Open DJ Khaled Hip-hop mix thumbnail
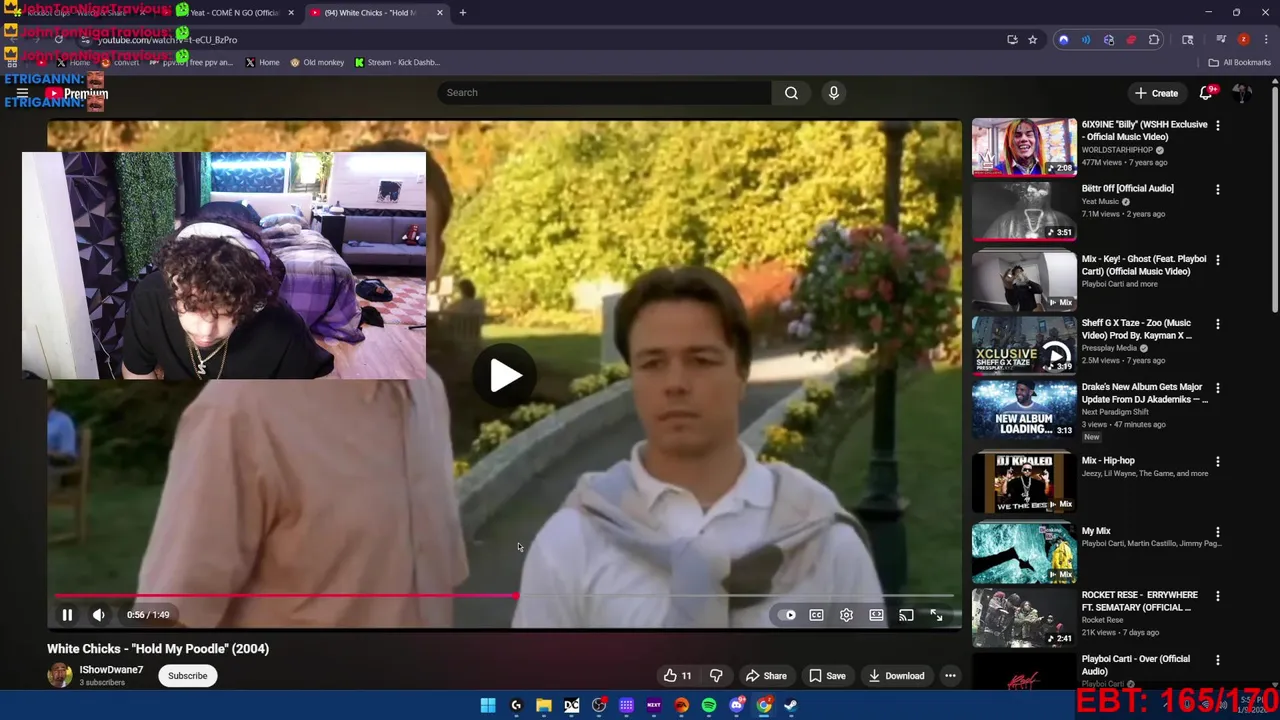The image size is (1280, 720). coord(1024,483)
